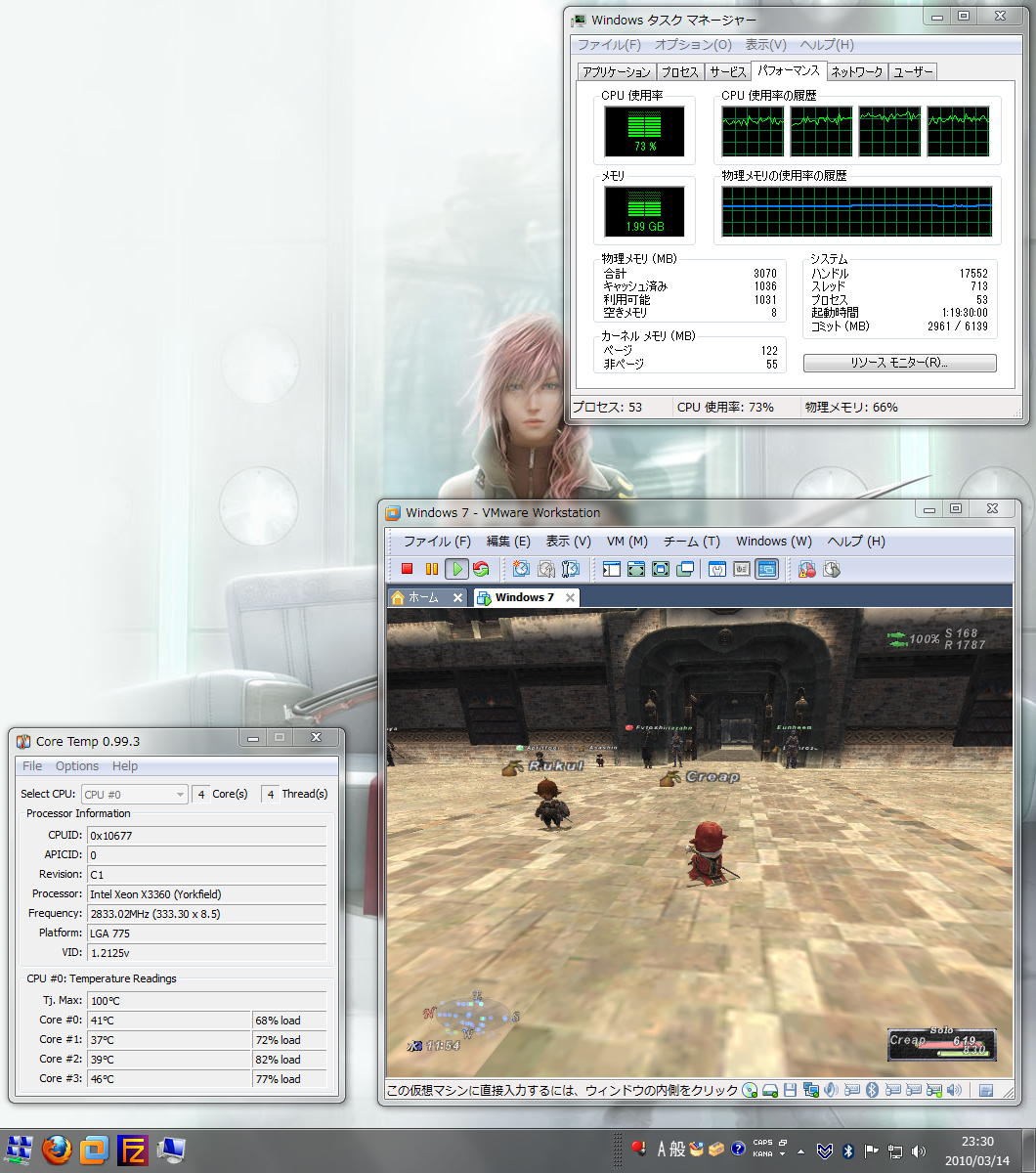The height and width of the screenshot is (1173, 1036).
Task: Open Firefox from the taskbar
Action: point(57,1151)
